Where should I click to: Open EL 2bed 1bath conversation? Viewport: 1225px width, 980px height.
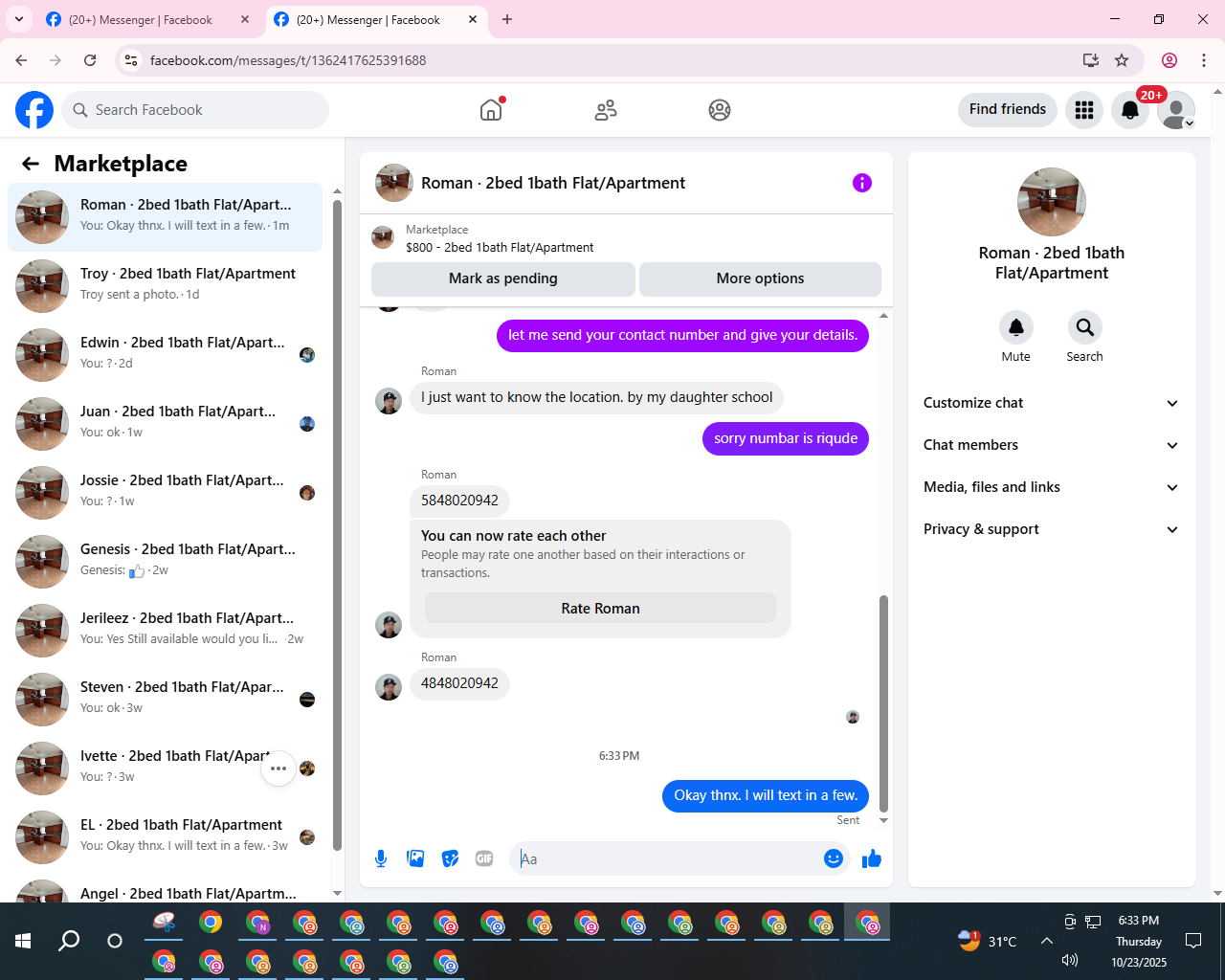tap(165, 837)
